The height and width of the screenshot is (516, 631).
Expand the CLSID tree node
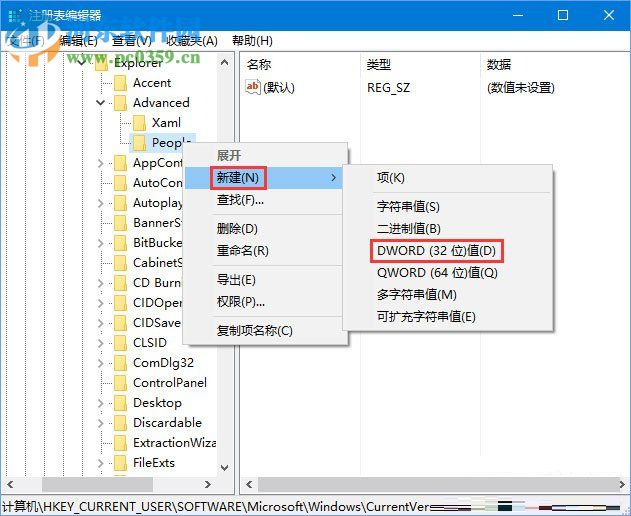point(101,343)
